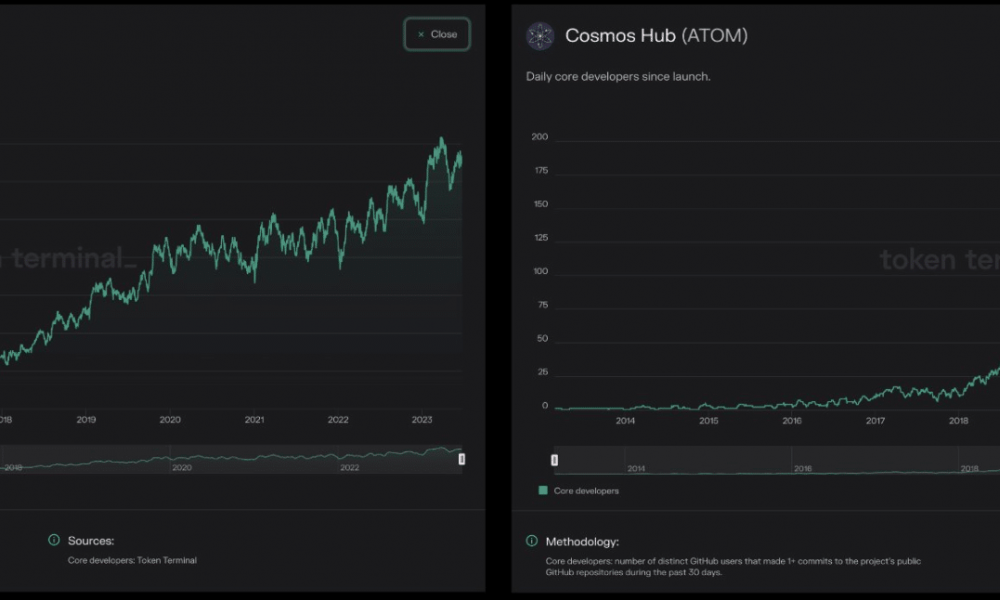The height and width of the screenshot is (600, 1000).
Task: Click 'Core developers: Token Terminal' source line
Action: [132, 560]
